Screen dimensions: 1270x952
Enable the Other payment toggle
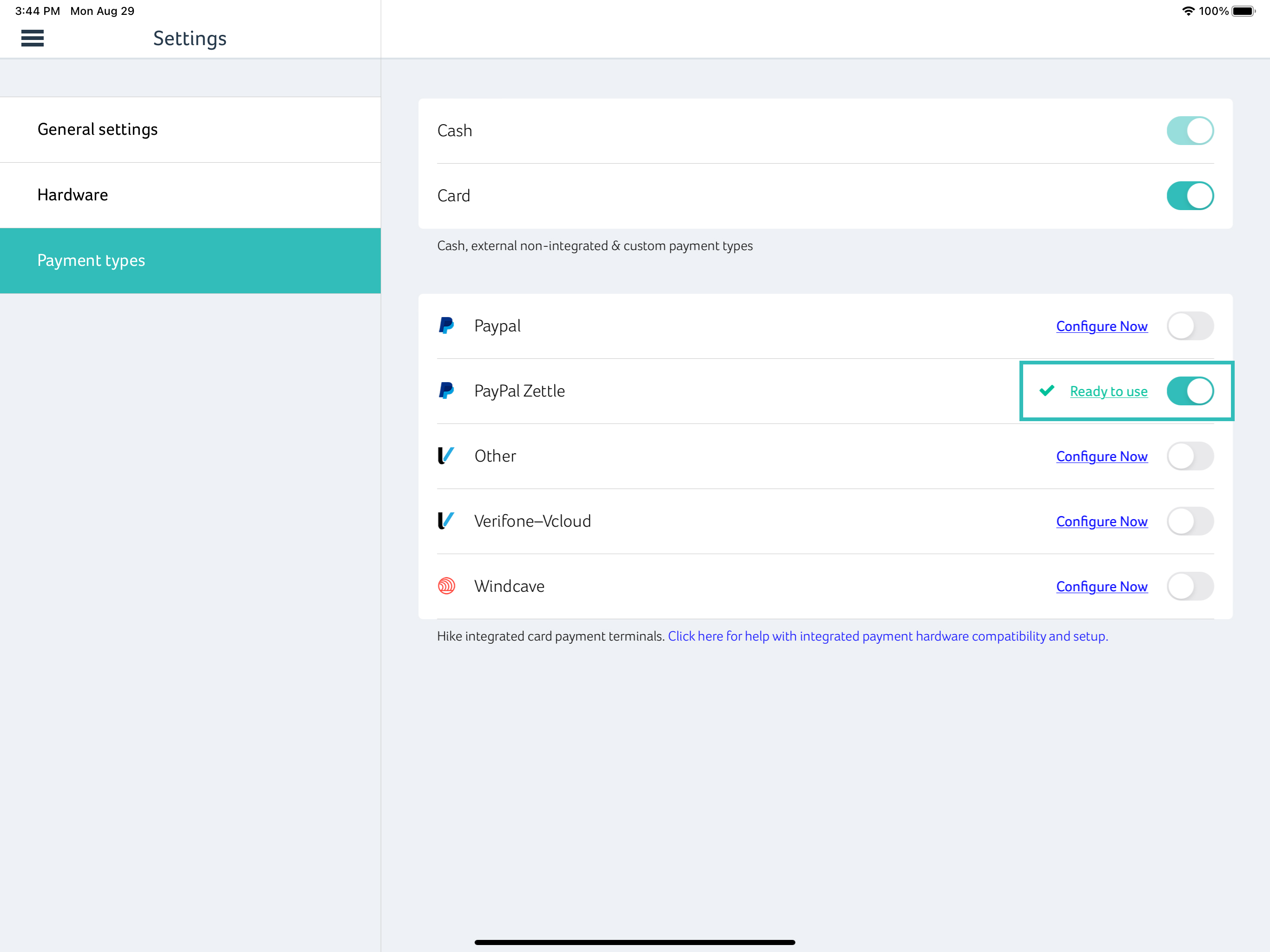[1190, 456]
